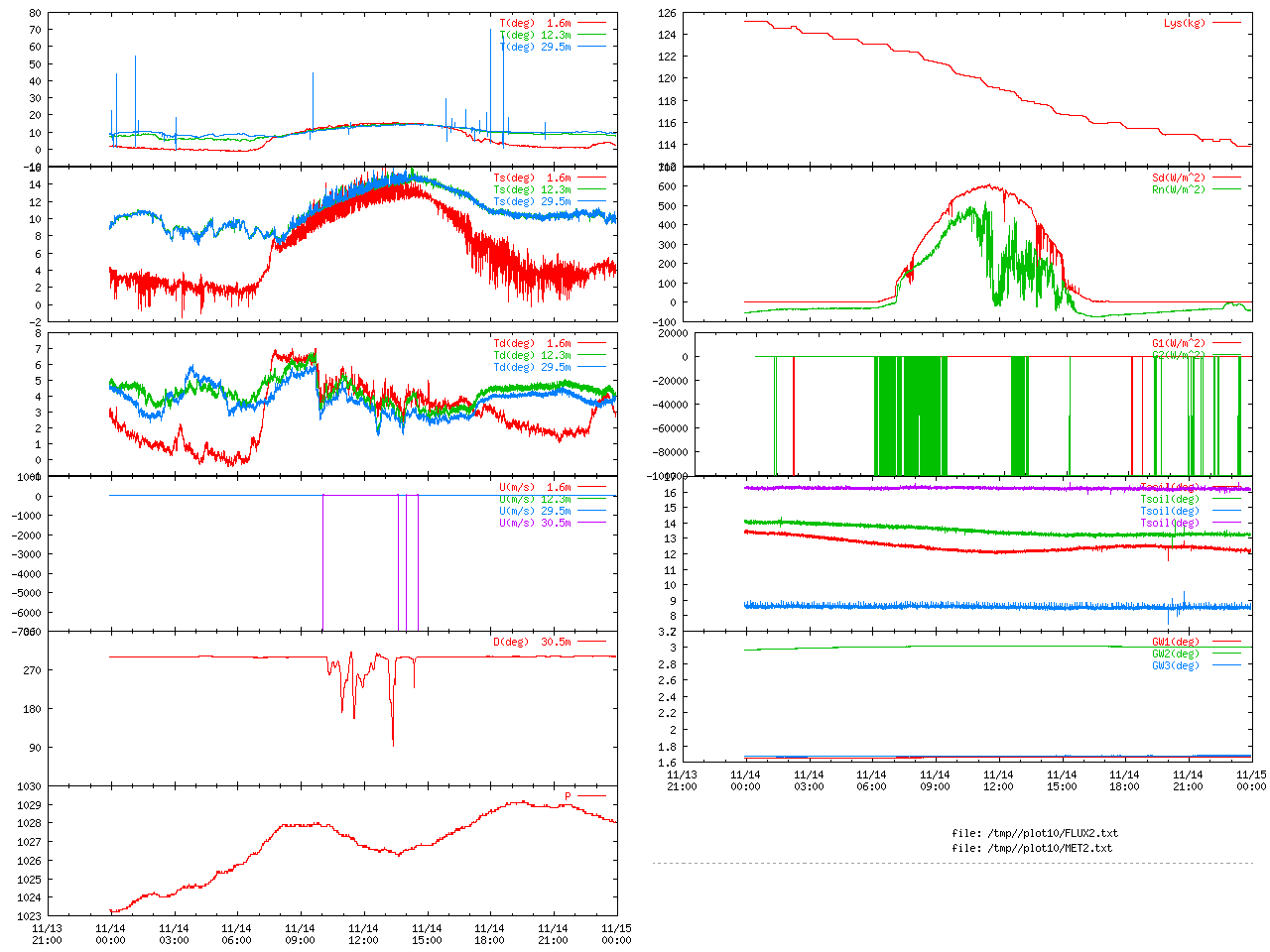1270x952 pixels.
Task: Click the T(deg) 1.6m legend label
Action: tap(535, 23)
